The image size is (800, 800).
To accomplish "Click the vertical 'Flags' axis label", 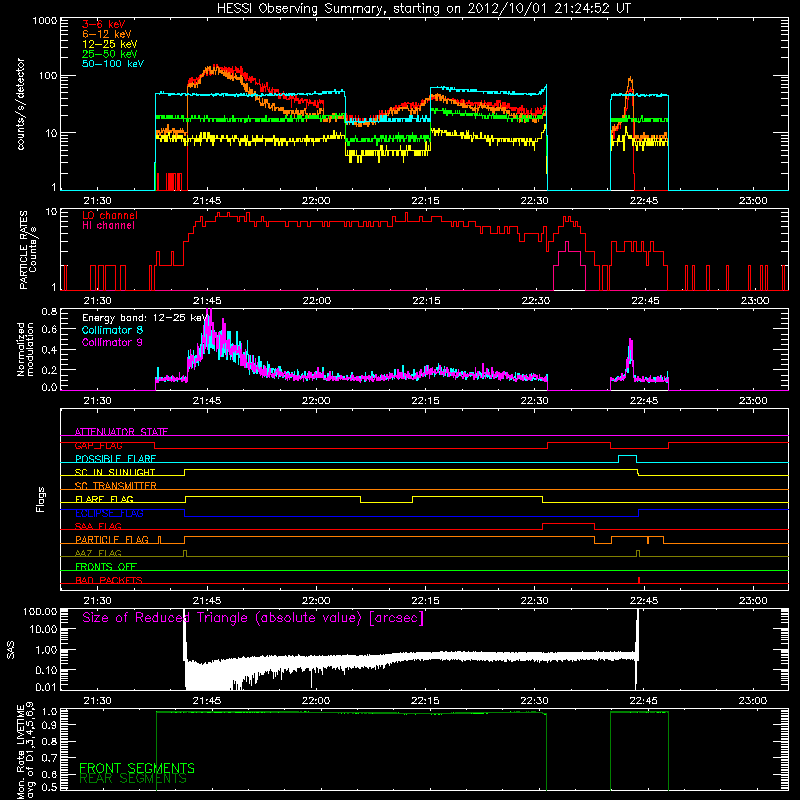I will point(41,499).
